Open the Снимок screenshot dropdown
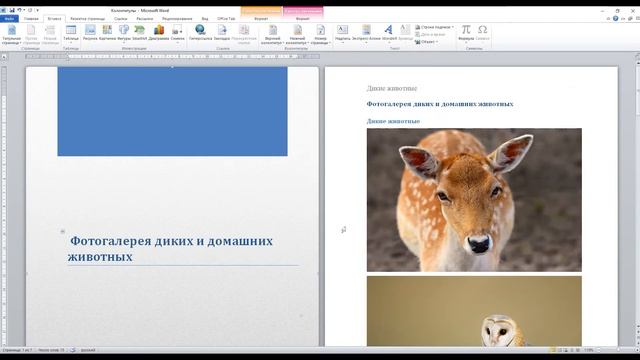 click(178, 33)
